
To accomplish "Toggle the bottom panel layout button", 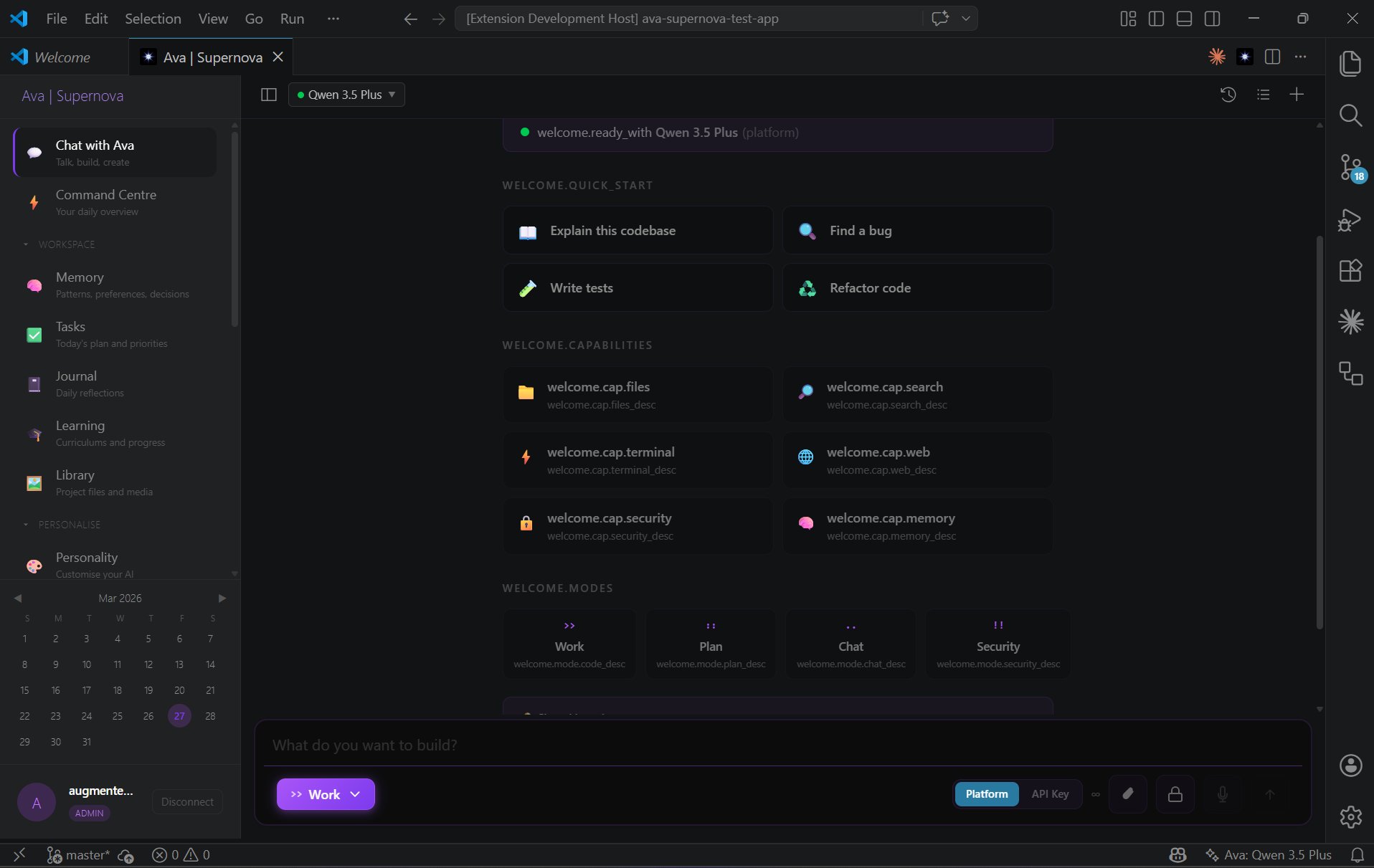I will [1184, 19].
